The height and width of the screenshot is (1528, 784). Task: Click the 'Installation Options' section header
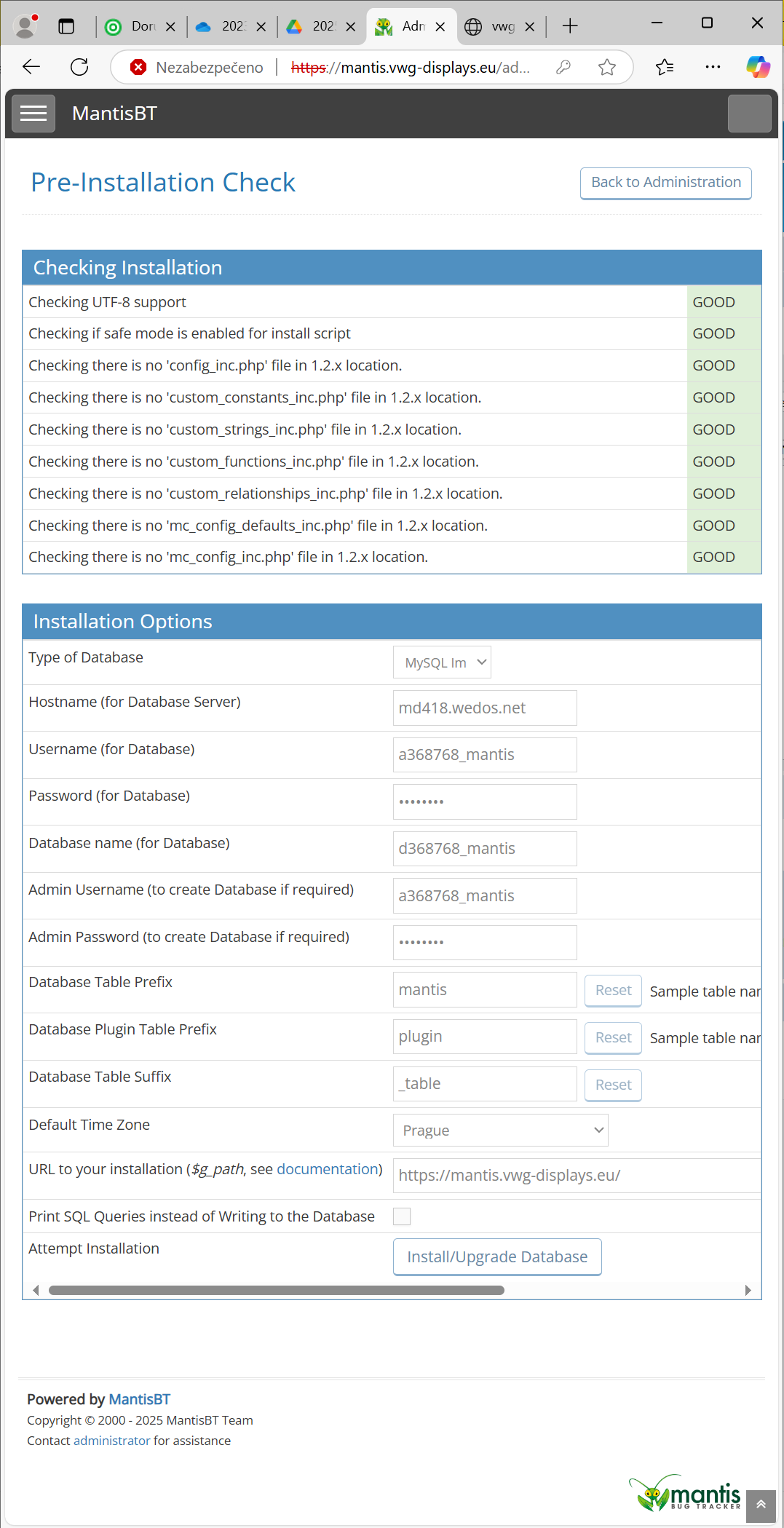coord(392,622)
